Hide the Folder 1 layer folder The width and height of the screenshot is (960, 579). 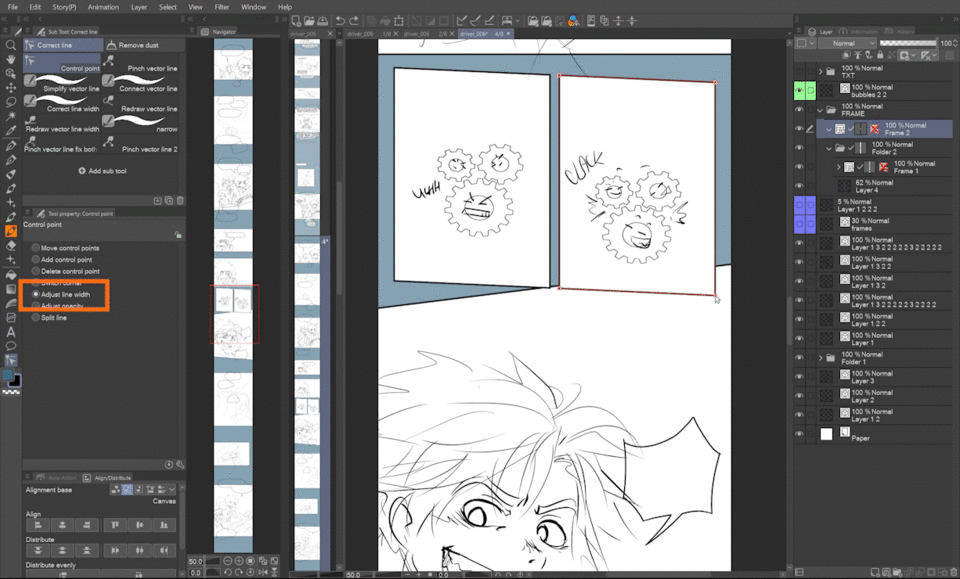coord(799,357)
